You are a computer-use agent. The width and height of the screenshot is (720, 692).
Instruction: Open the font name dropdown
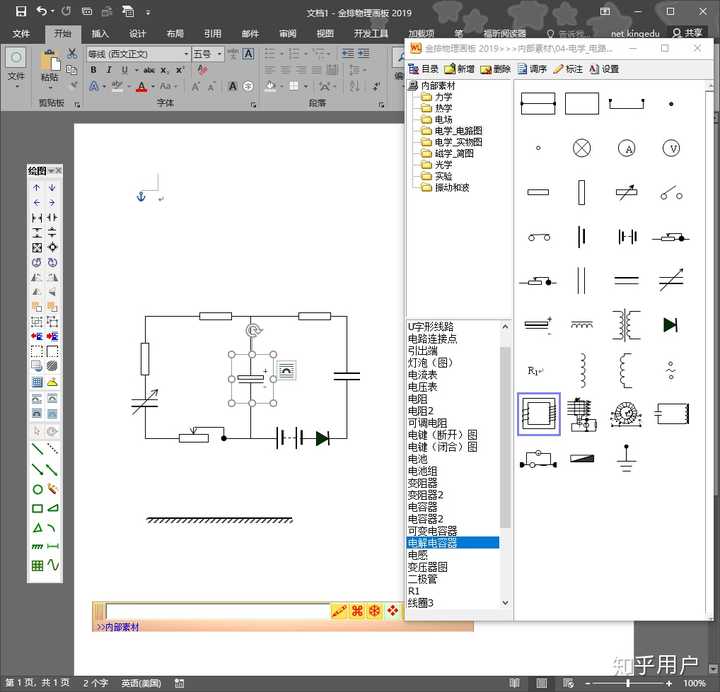[186, 54]
